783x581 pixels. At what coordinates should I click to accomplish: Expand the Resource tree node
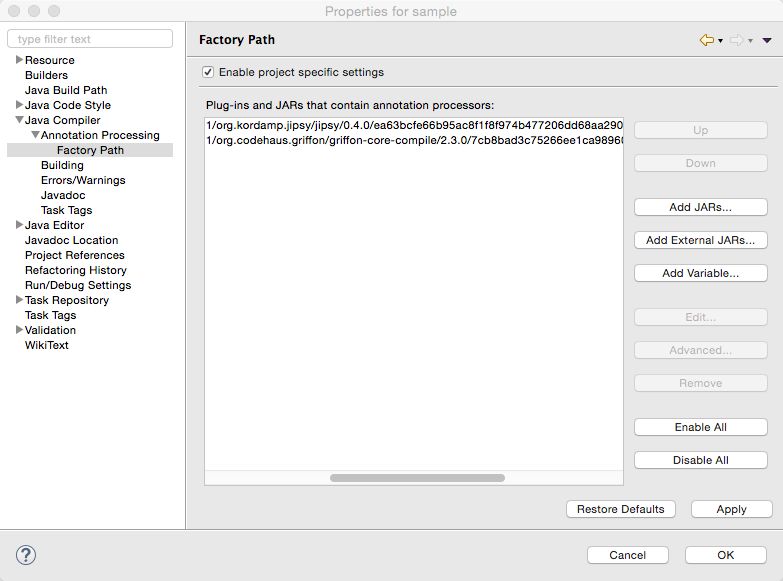19,59
